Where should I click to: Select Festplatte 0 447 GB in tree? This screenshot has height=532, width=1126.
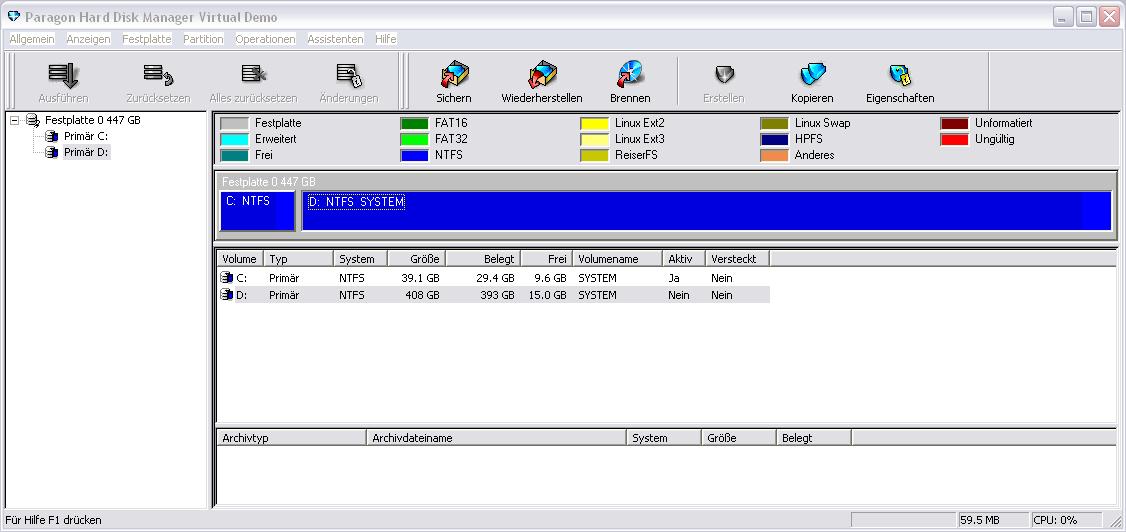[x=93, y=121]
